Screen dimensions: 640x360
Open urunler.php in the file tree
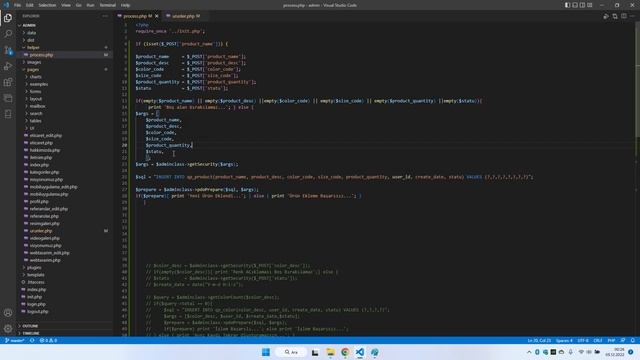(41, 231)
